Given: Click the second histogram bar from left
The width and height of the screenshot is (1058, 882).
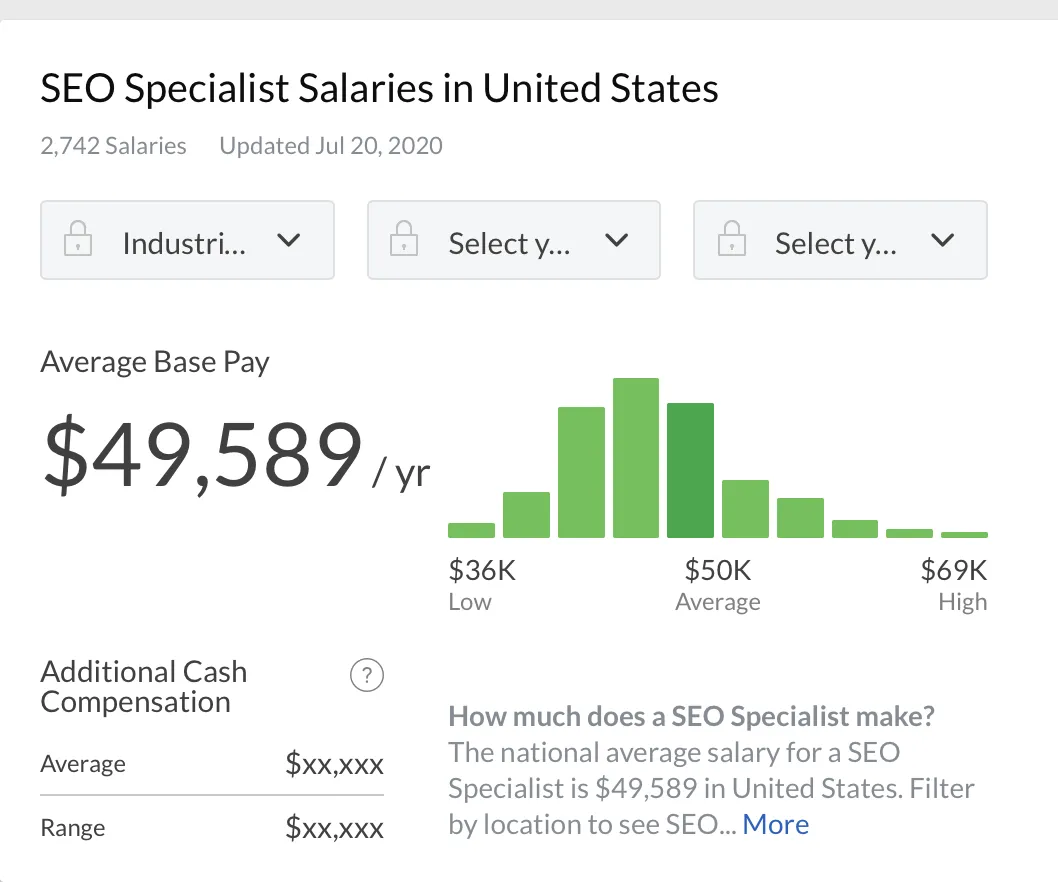Looking at the screenshot, I should [x=526, y=515].
